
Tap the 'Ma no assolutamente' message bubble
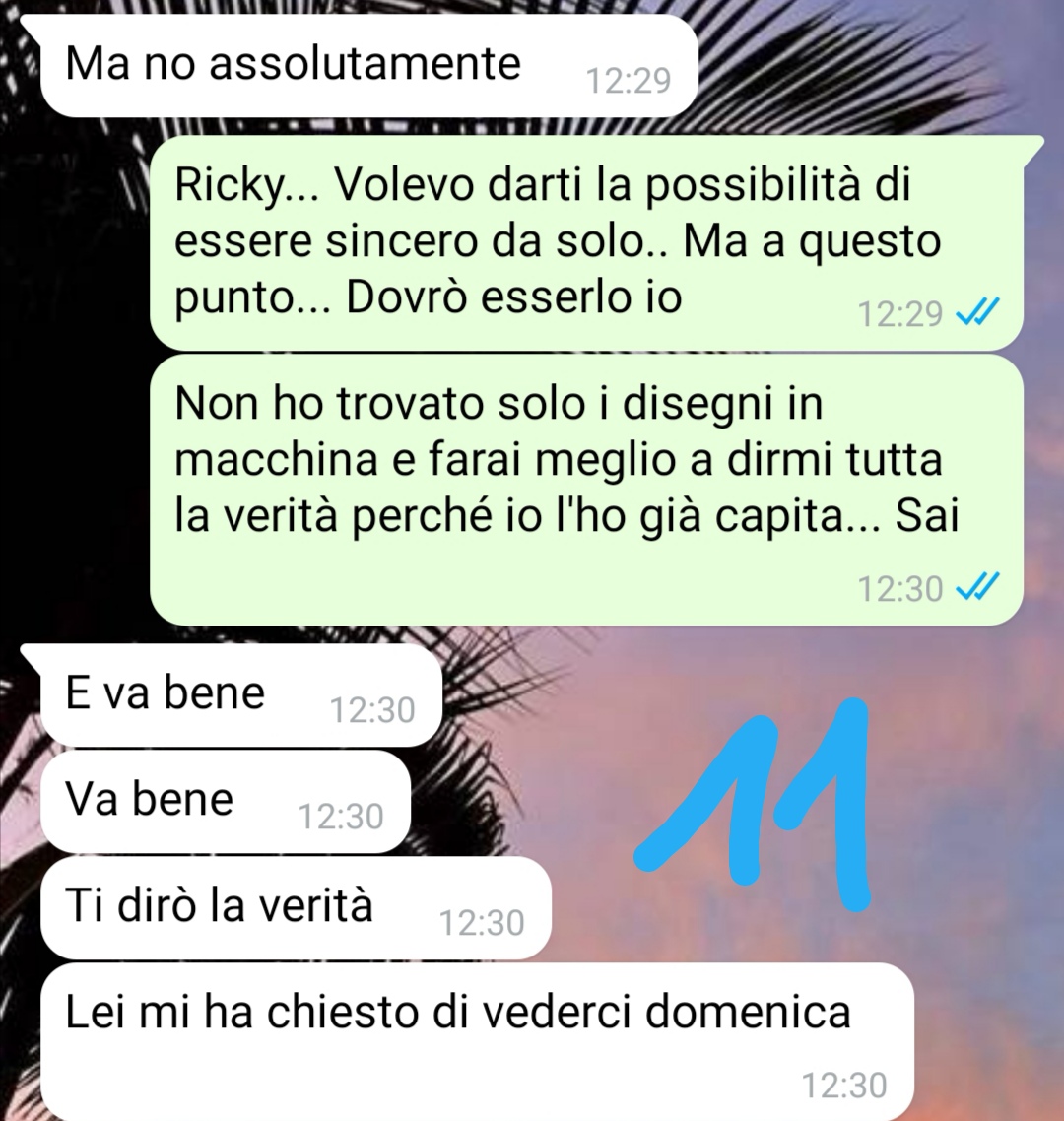click(x=368, y=66)
